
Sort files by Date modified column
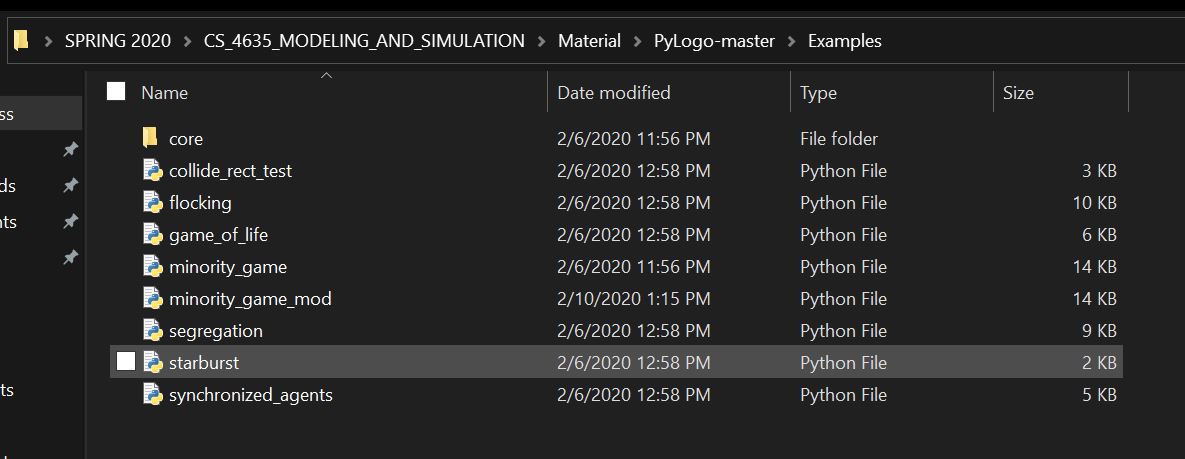click(613, 93)
